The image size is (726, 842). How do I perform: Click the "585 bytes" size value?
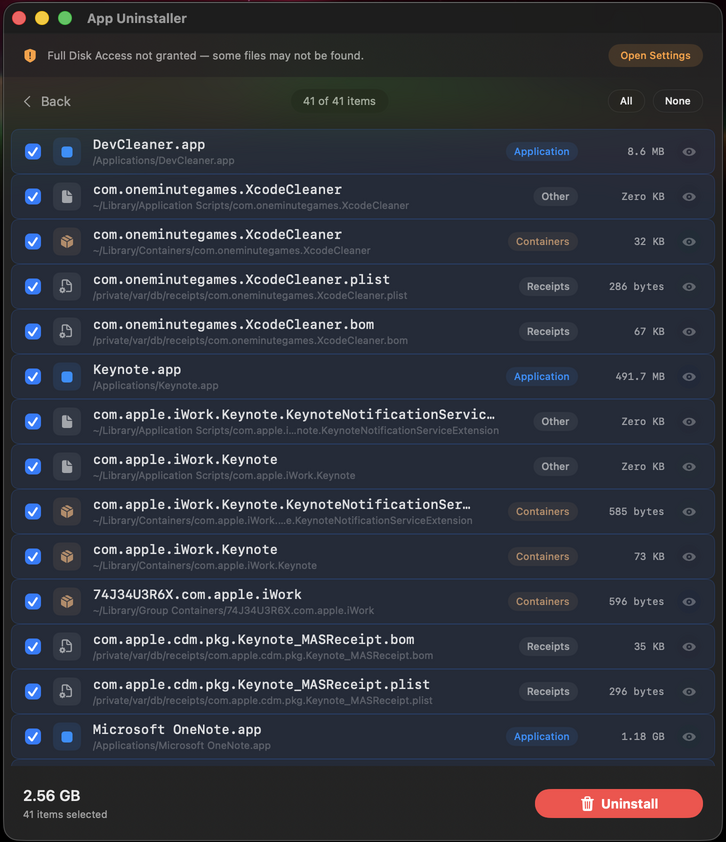pos(636,512)
